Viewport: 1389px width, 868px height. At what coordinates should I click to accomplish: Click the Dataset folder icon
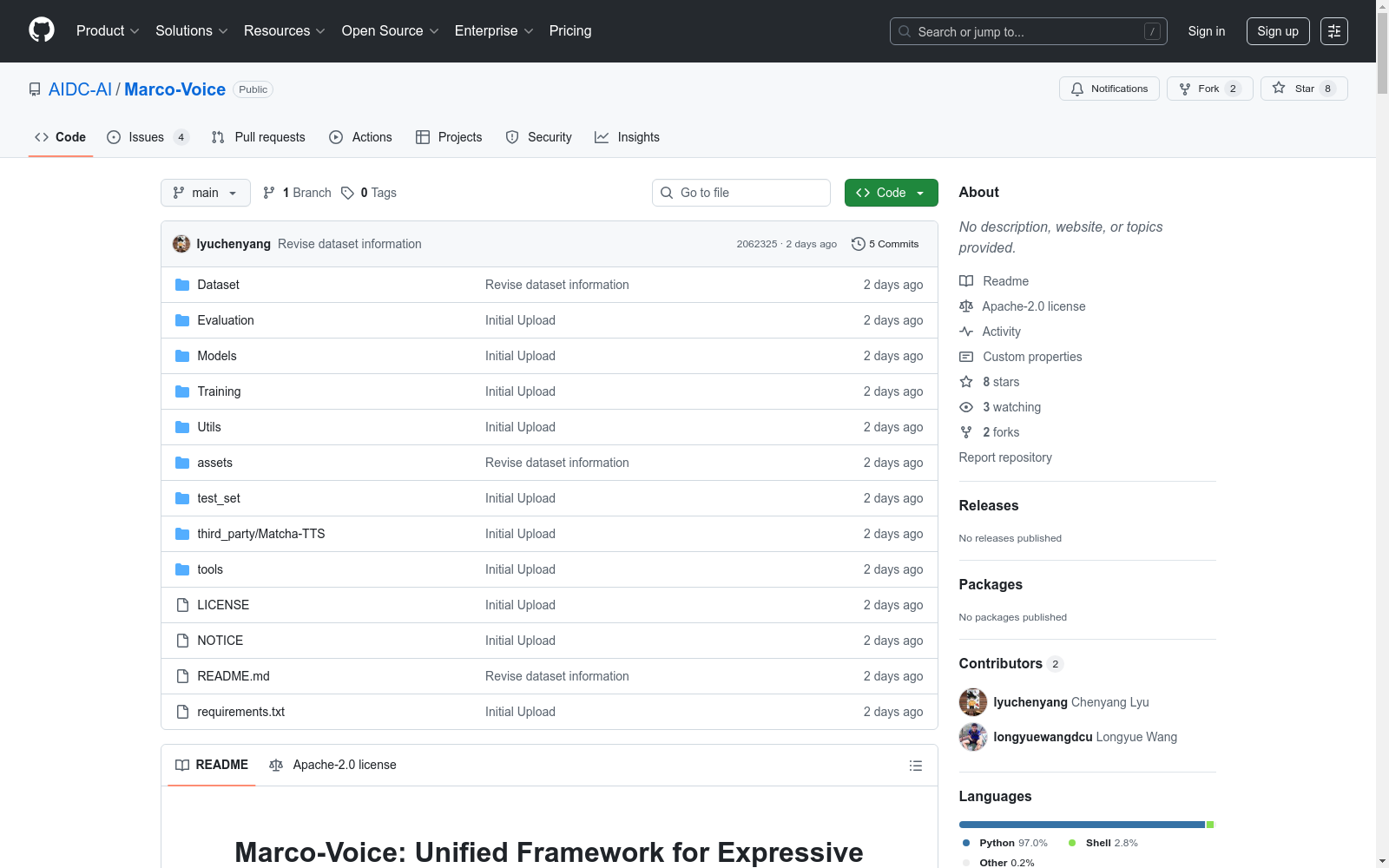182,285
